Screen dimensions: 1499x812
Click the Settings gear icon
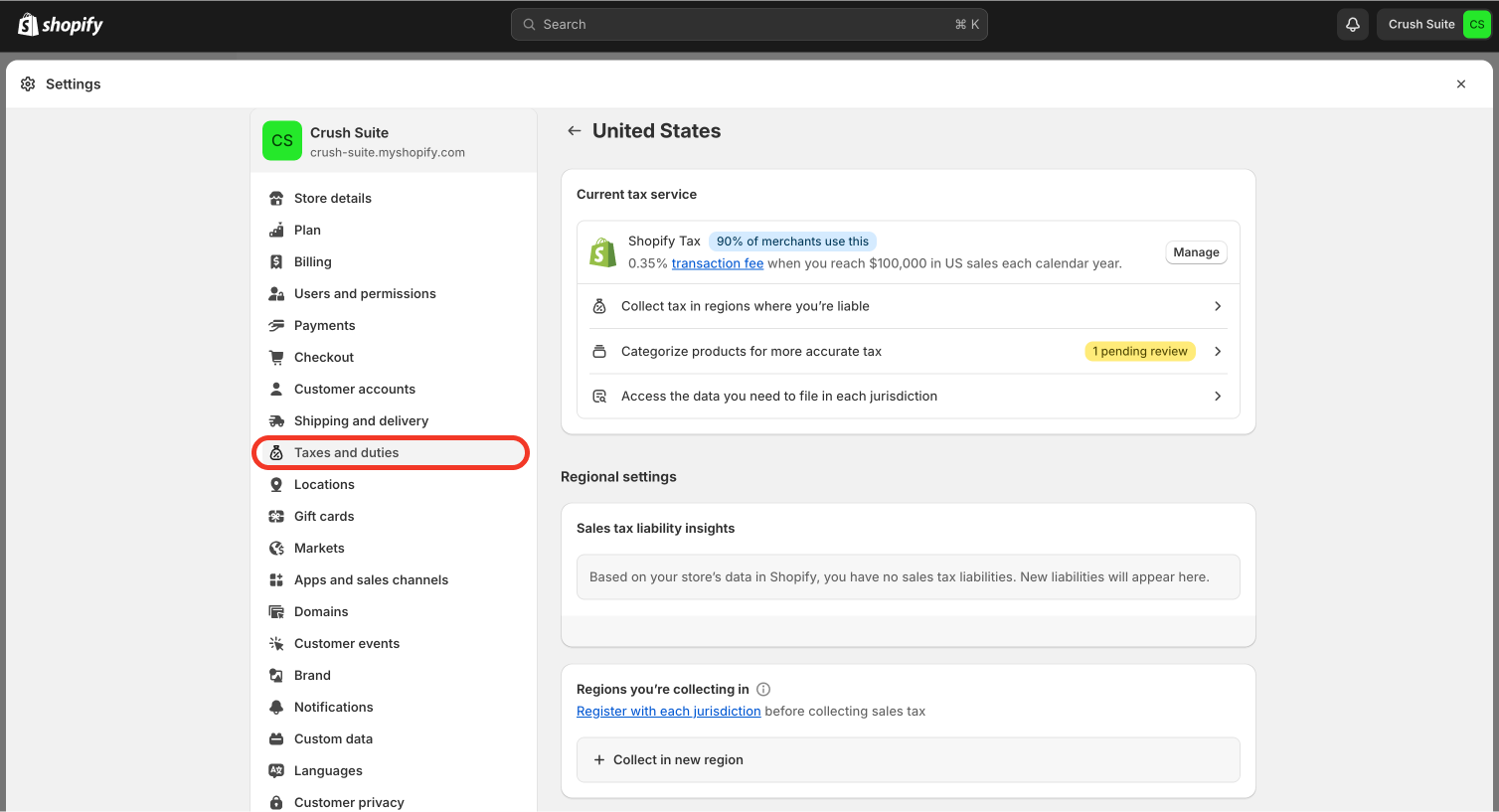28,84
